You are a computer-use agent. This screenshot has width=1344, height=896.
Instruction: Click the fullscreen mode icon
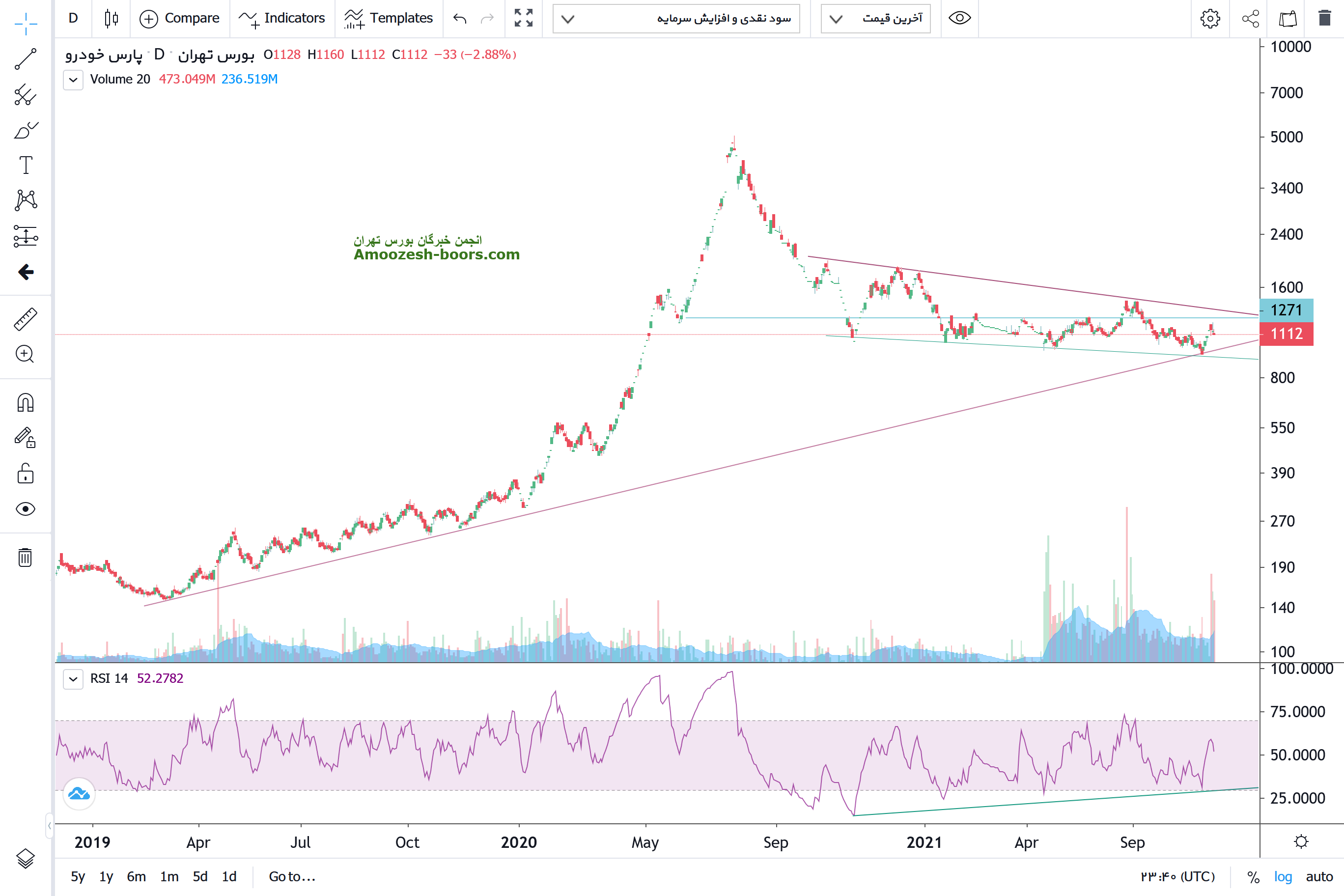(523, 18)
